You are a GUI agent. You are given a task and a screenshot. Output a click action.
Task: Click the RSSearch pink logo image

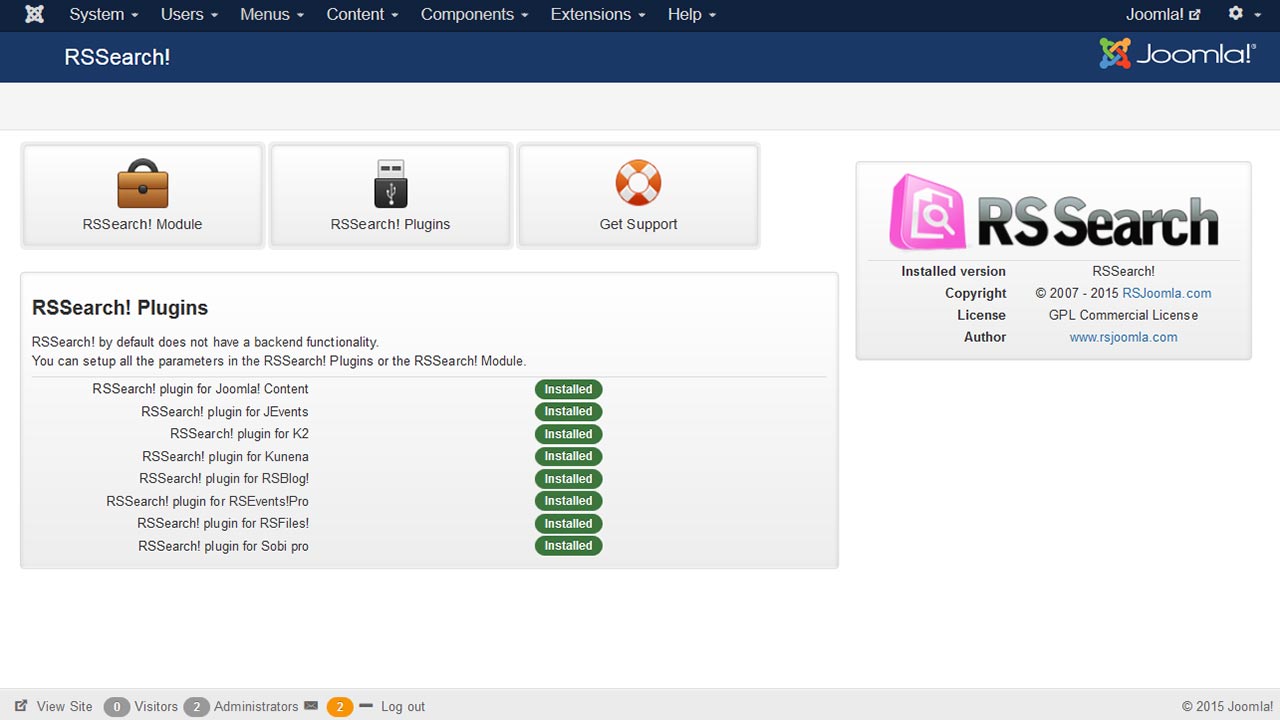coord(1054,212)
